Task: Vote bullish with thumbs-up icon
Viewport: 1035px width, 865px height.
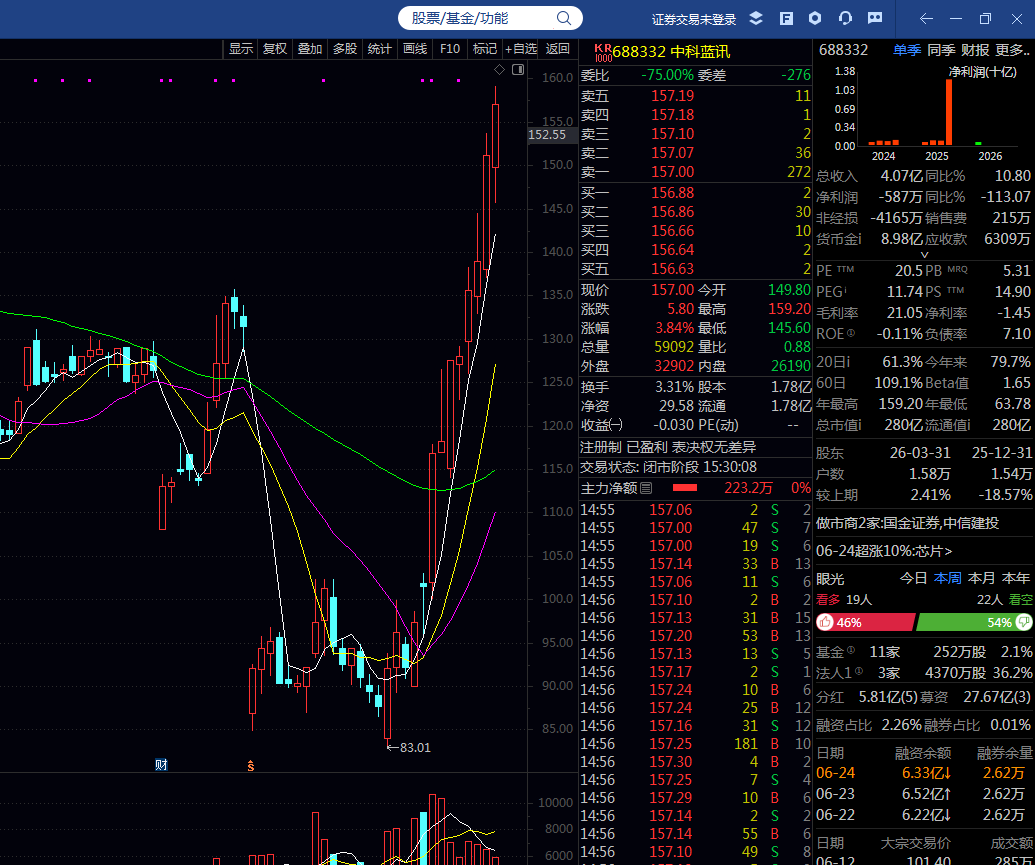Action: click(x=825, y=622)
